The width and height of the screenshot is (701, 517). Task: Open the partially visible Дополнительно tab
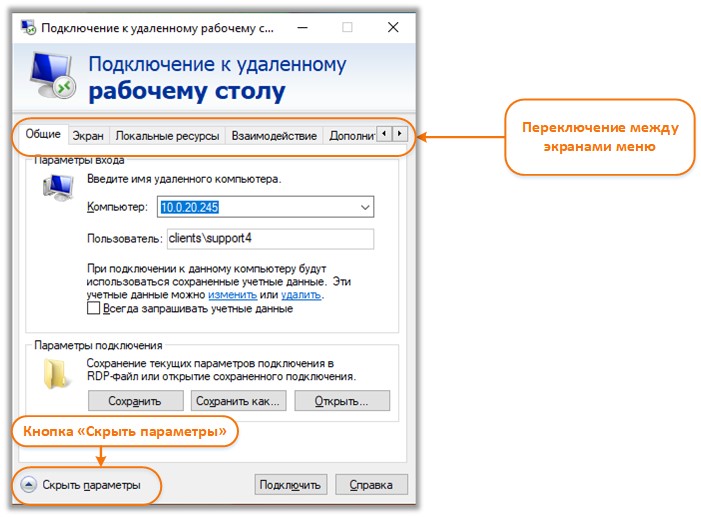350,136
